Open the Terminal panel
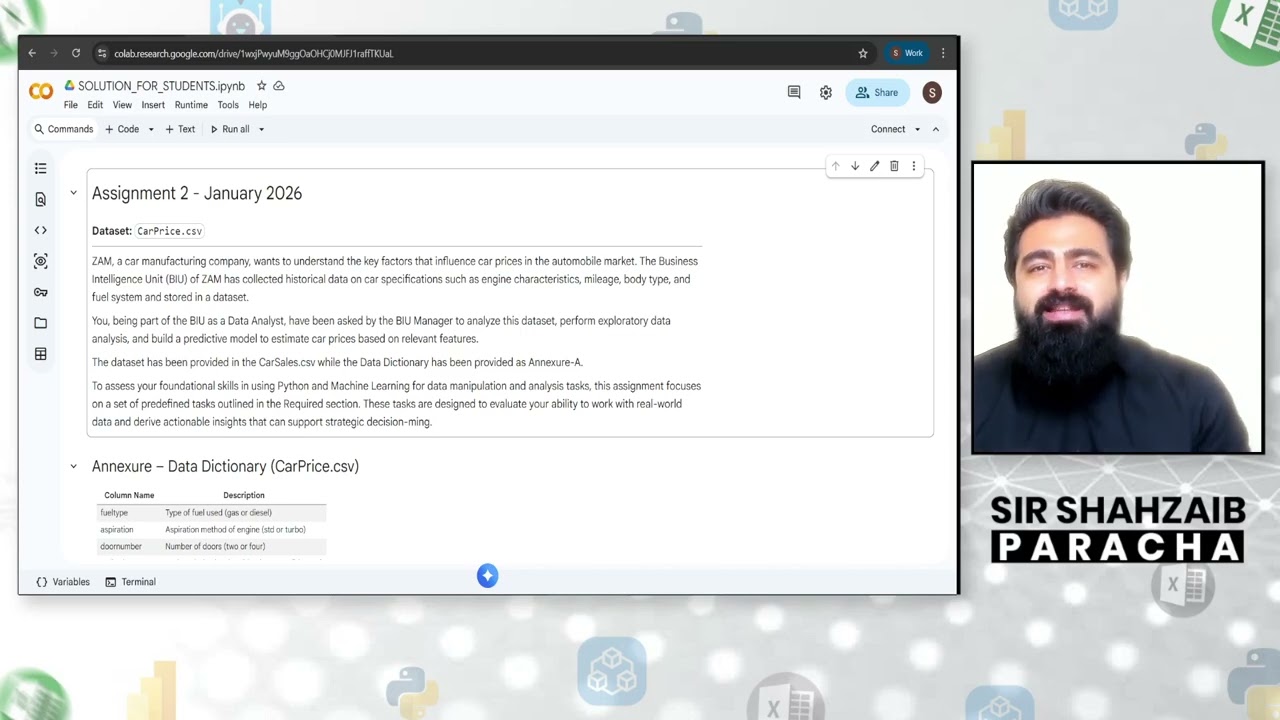Image resolution: width=1280 pixels, height=720 pixels. click(x=130, y=582)
